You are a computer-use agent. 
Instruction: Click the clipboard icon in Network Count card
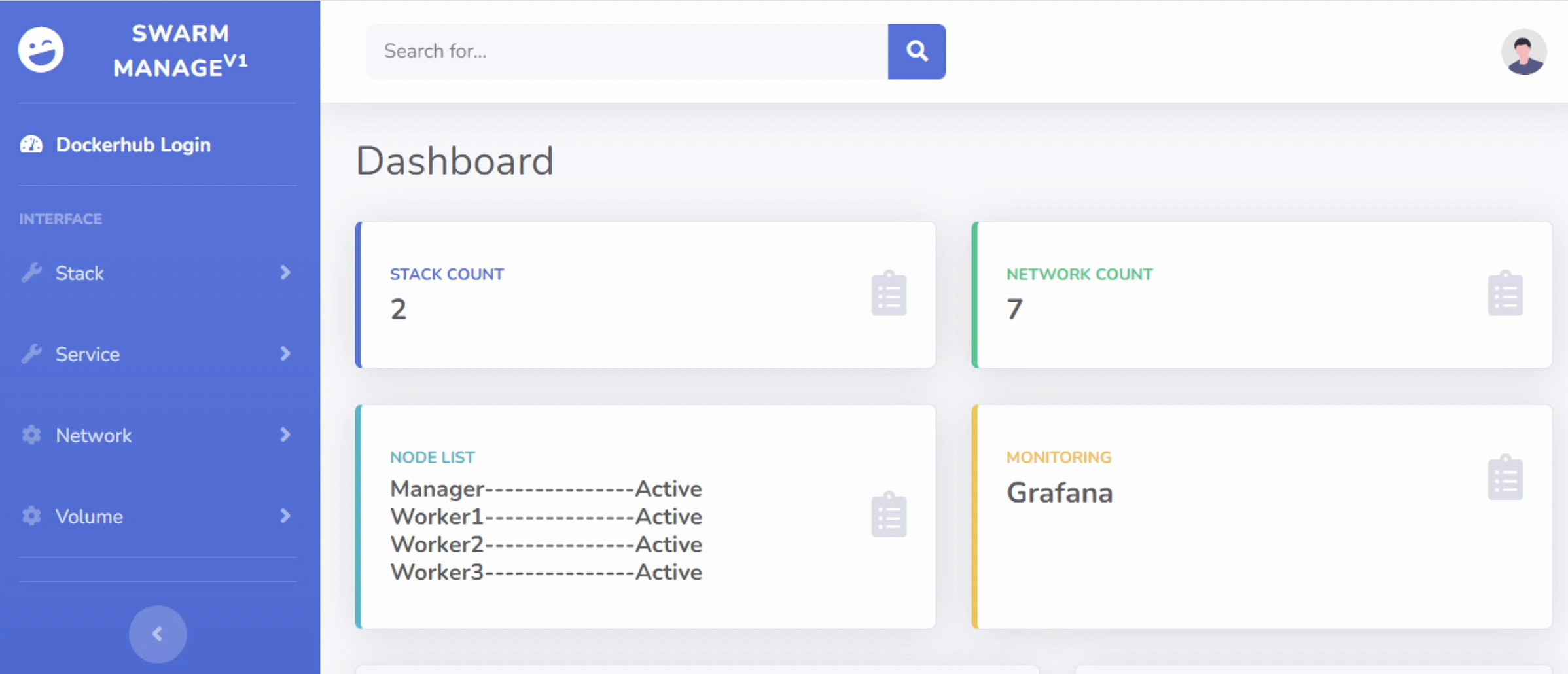[x=1505, y=293]
